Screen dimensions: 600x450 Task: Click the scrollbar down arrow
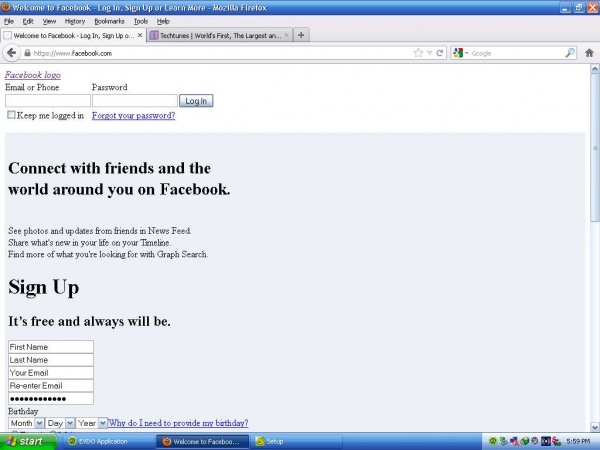(595, 427)
